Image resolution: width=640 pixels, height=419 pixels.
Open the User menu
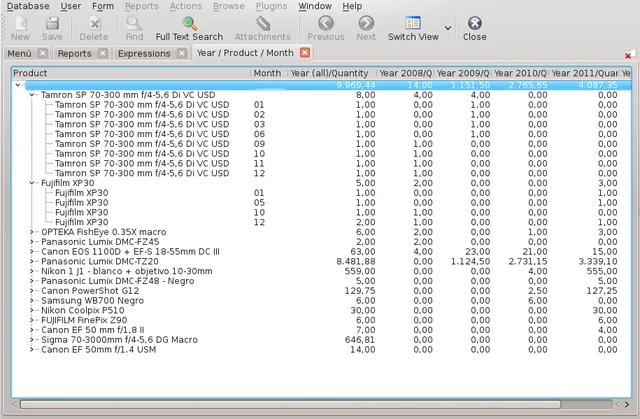(71, 6)
